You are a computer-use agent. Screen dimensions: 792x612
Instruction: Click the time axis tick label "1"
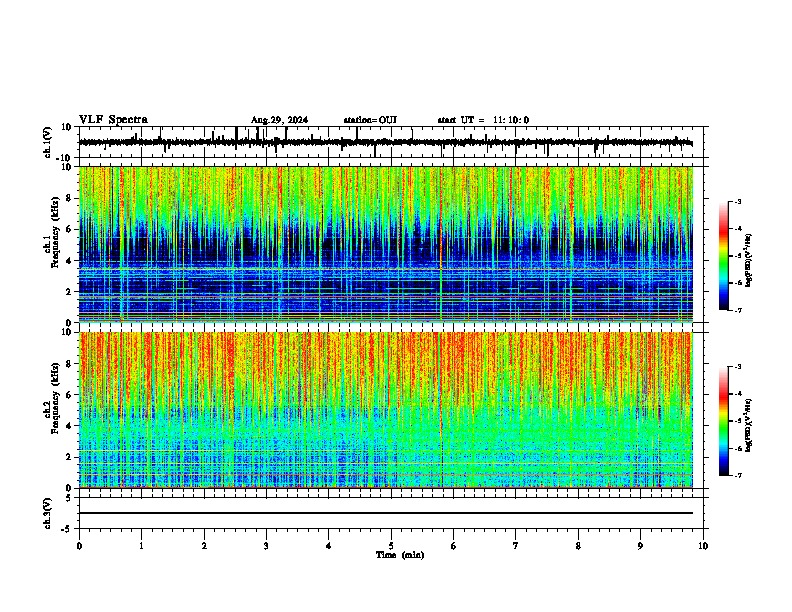pos(141,546)
